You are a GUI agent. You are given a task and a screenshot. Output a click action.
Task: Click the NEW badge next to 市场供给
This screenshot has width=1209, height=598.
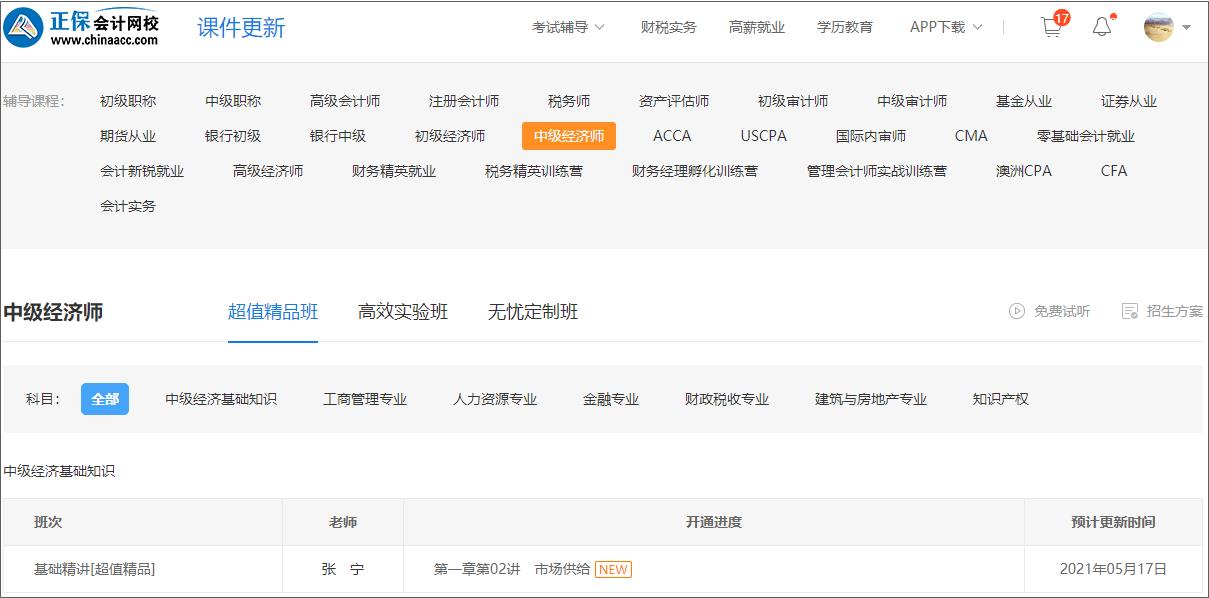tap(613, 569)
